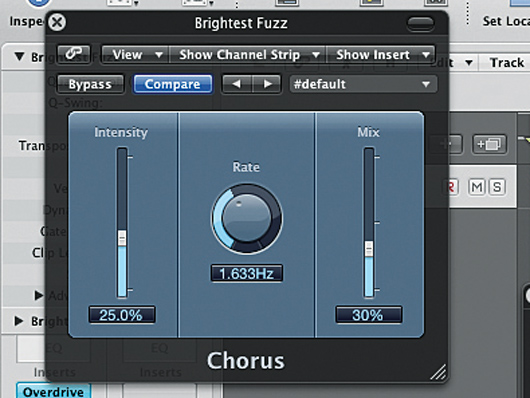Click the 30% Mix value field
530x398 pixels.
[x=368, y=315]
